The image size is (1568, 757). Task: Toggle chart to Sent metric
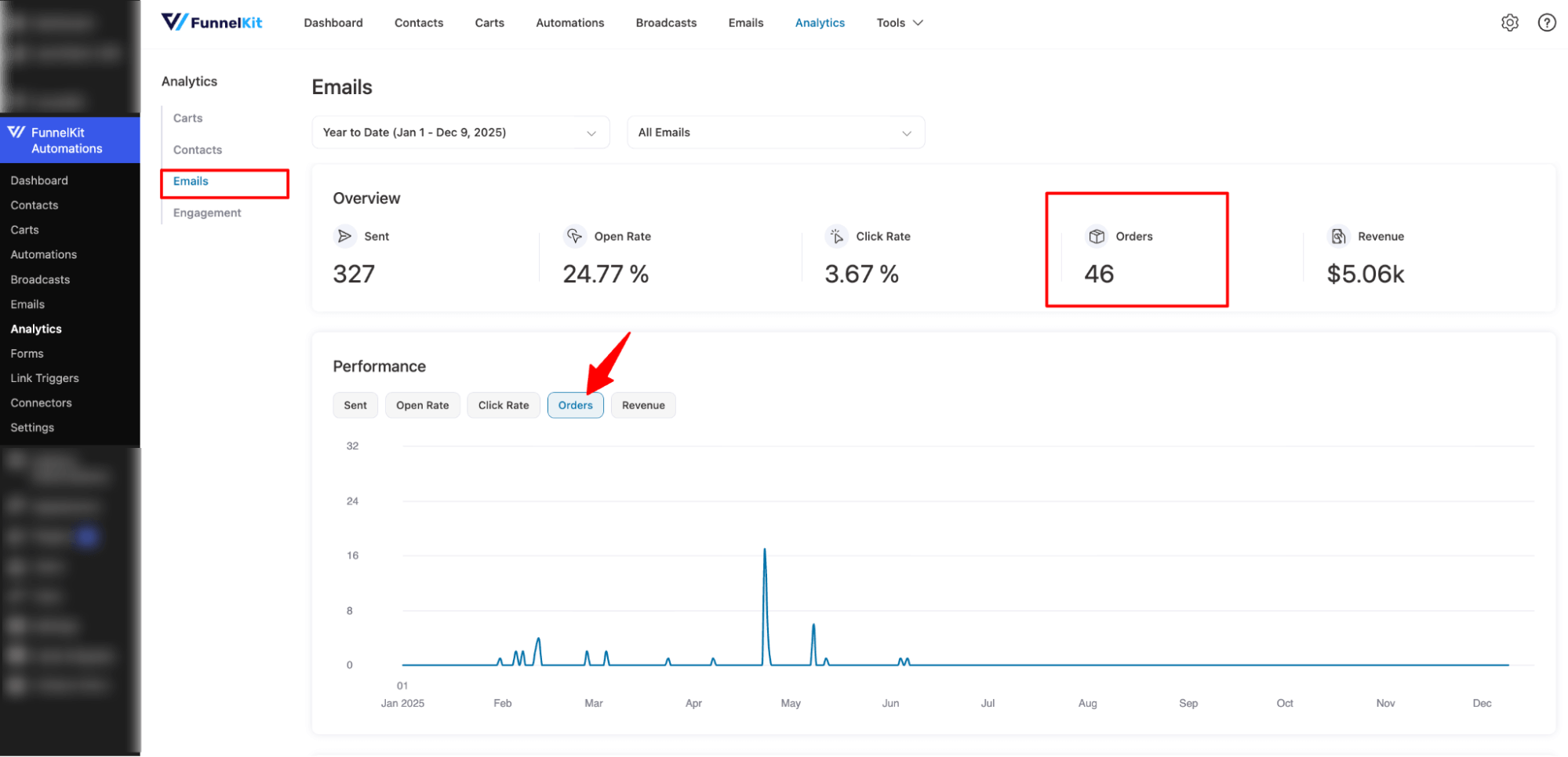tap(355, 406)
